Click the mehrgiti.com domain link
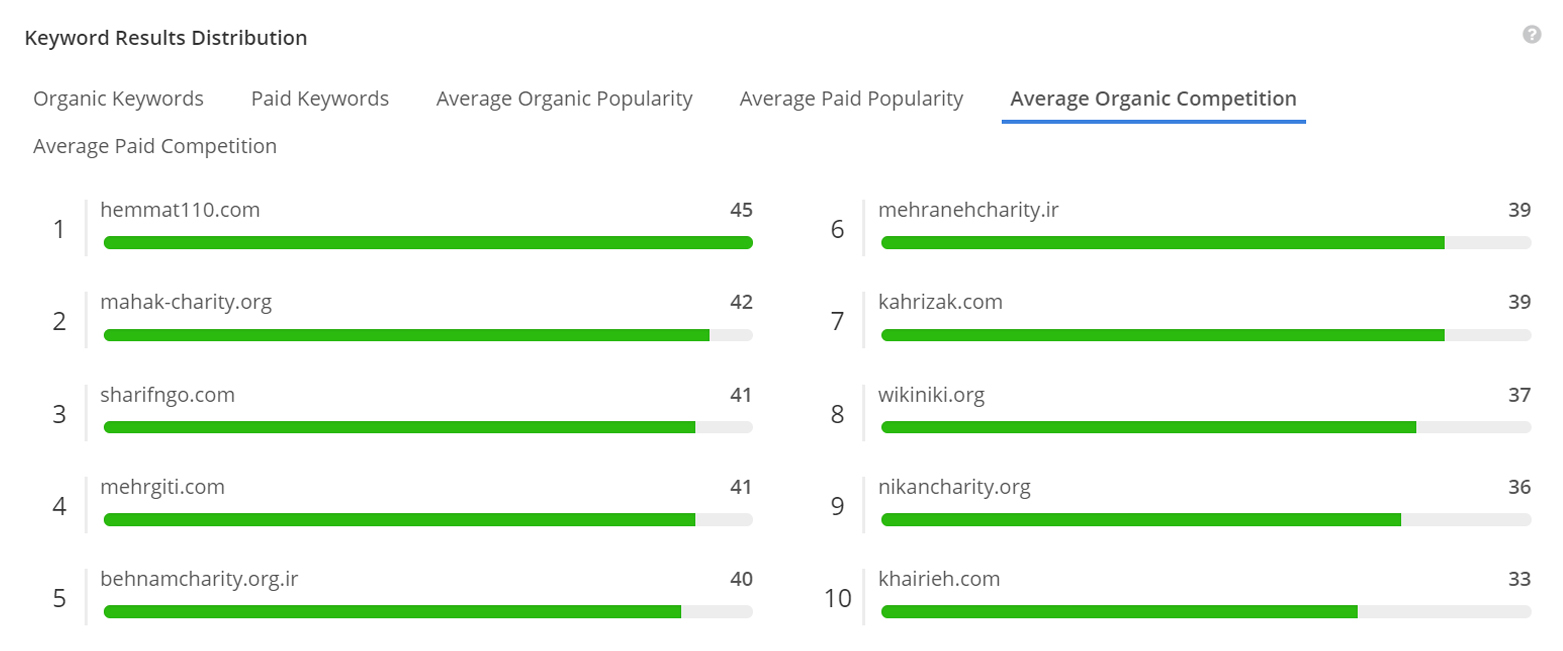Image resolution: width=1563 pixels, height=651 pixels. point(162,487)
